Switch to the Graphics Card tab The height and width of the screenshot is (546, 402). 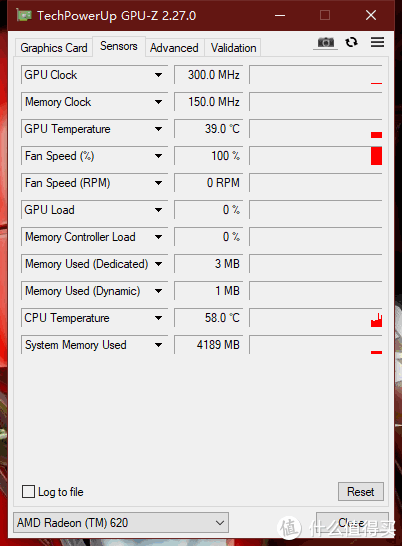click(54, 48)
